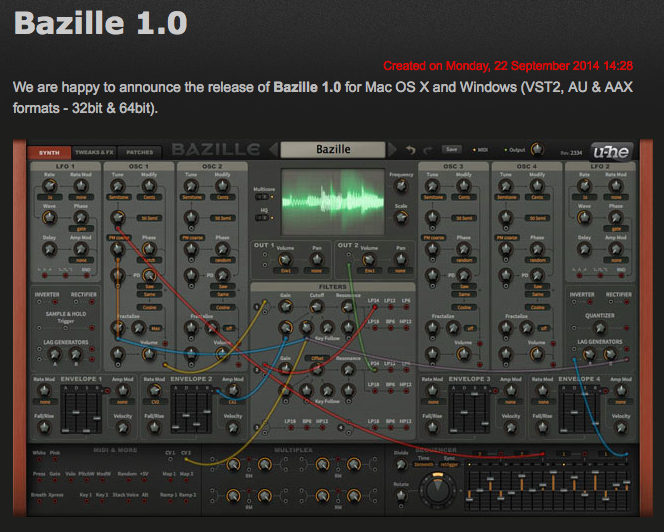The image size is (664, 532).
Task: Open the PATCHES tab
Action: [140, 152]
